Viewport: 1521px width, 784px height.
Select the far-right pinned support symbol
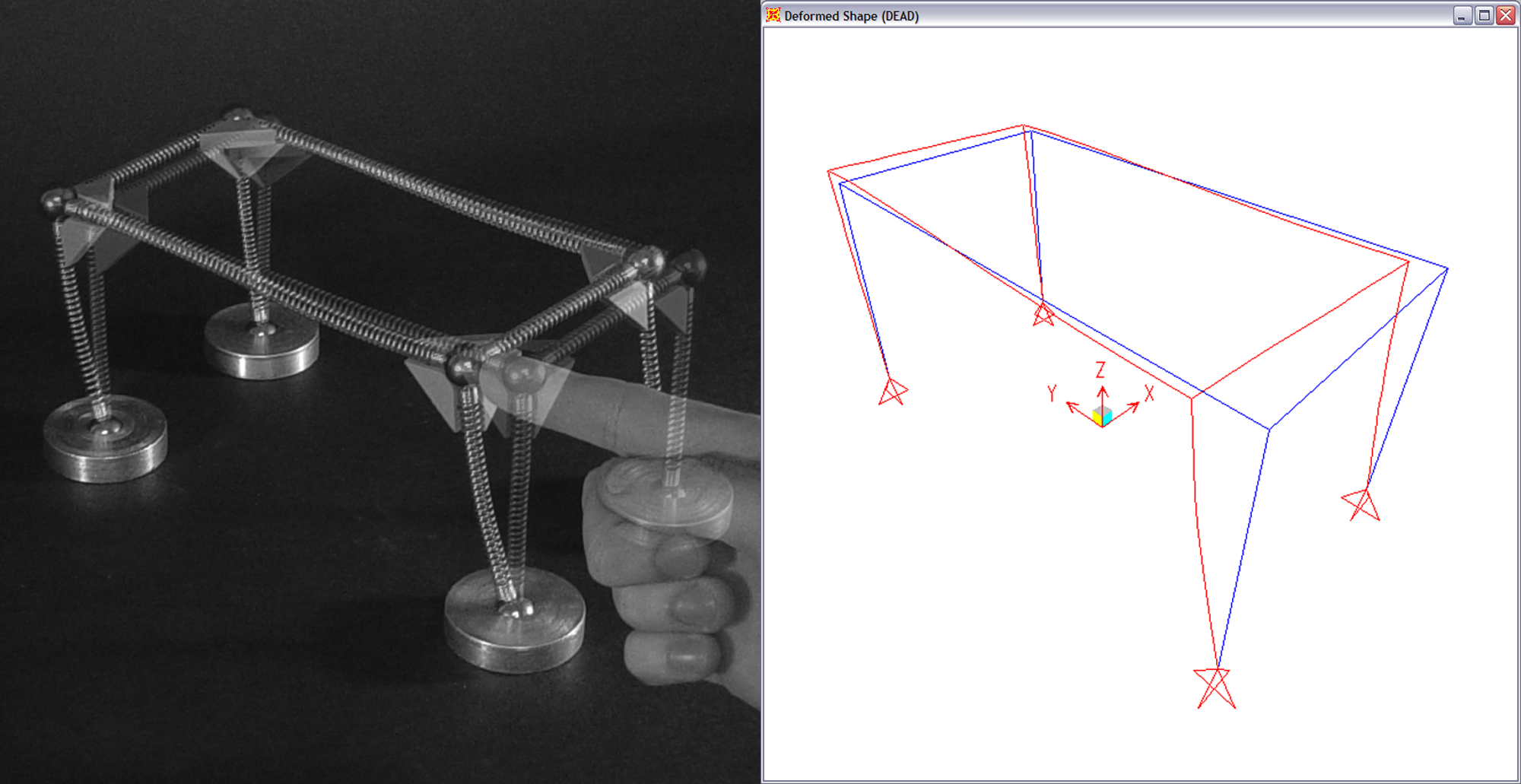[x=1363, y=504]
